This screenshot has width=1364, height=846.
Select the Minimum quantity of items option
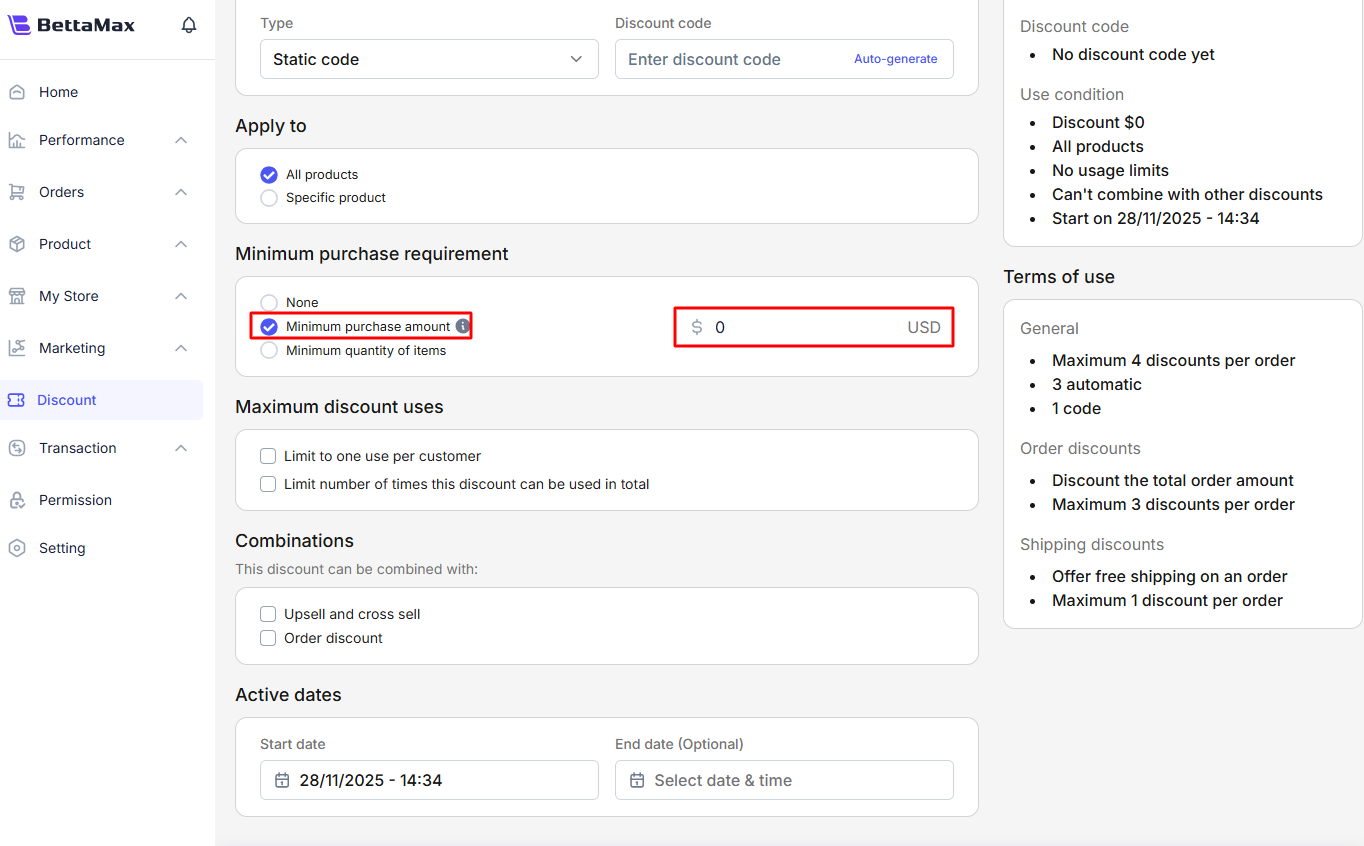pyautogui.click(x=267, y=350)
